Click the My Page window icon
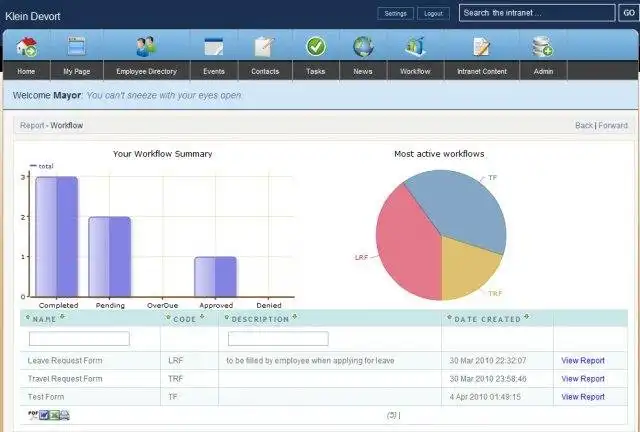Viewport: 640px width, 432px height. (x=77, y=46)
